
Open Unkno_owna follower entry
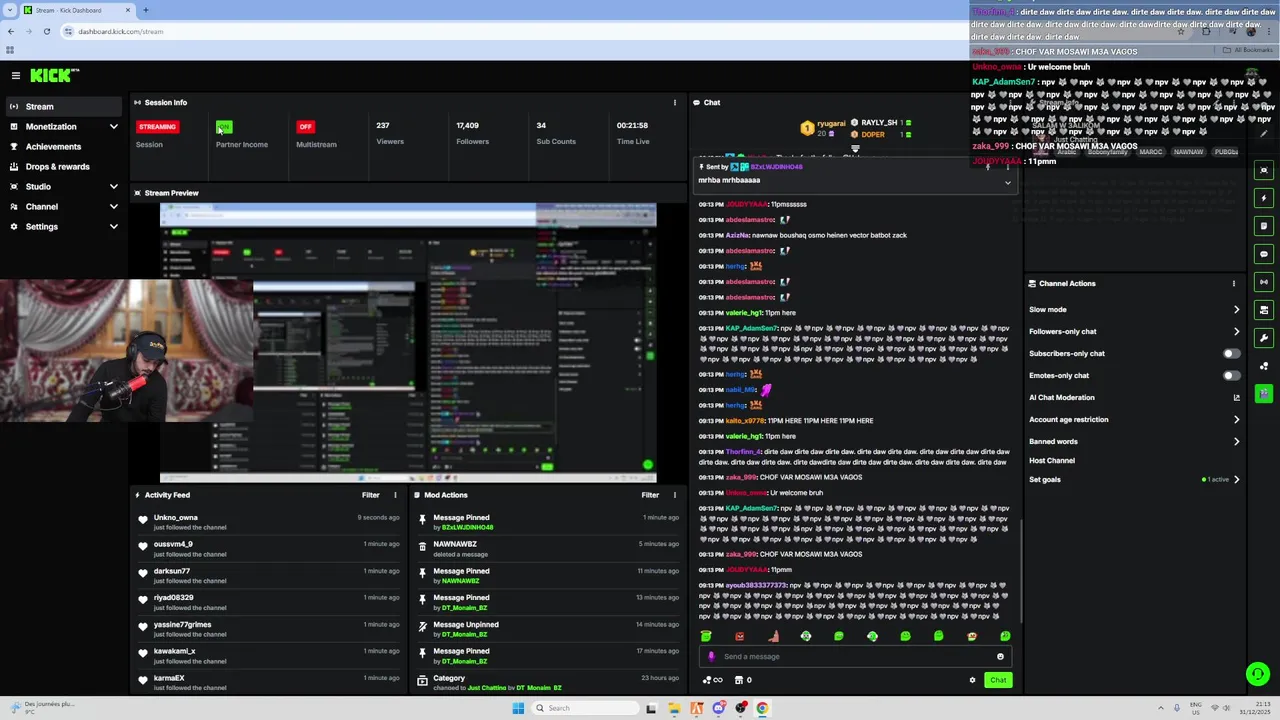(271, 522)
